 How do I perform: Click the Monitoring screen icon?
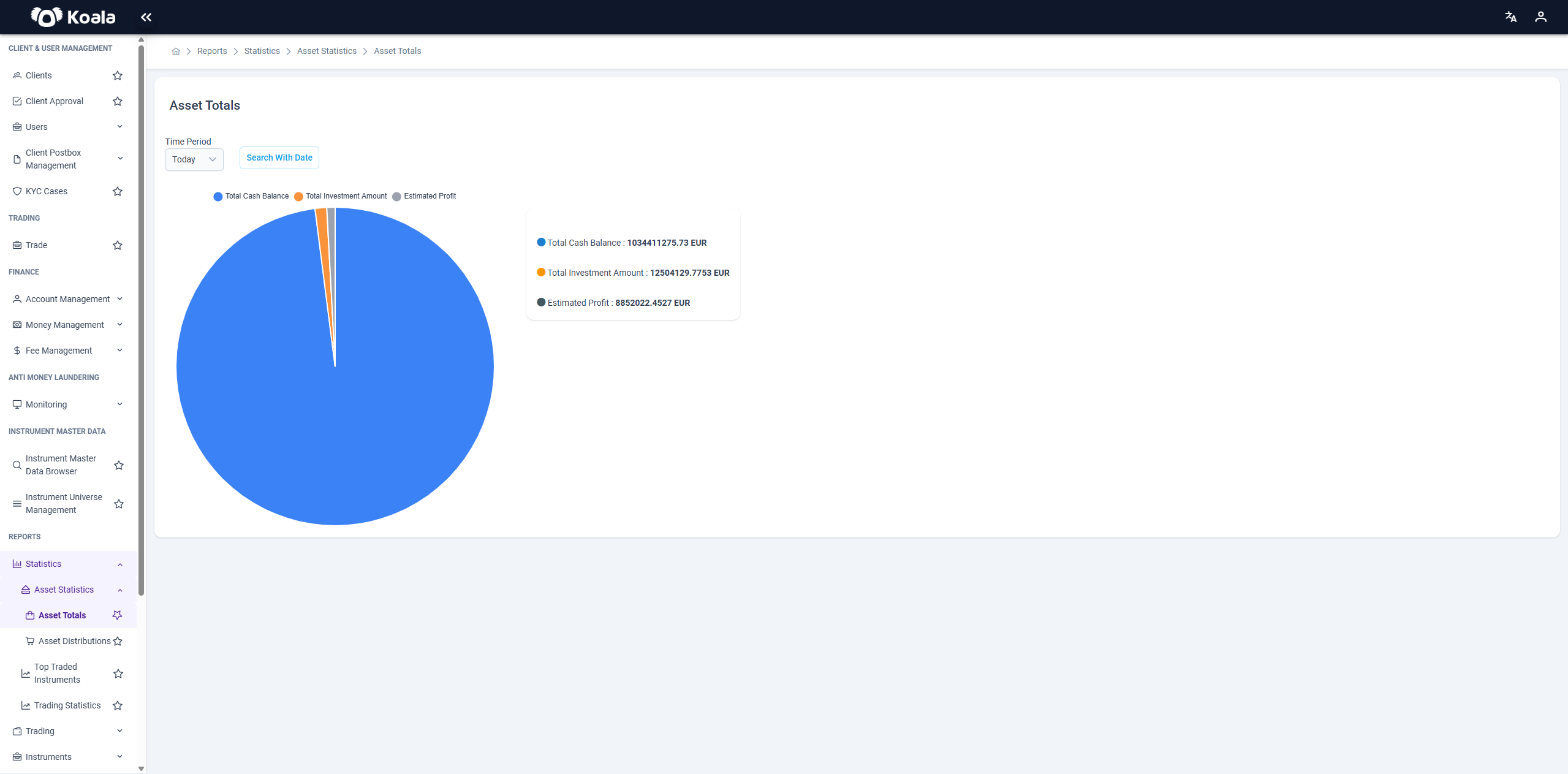coord(17,404)
